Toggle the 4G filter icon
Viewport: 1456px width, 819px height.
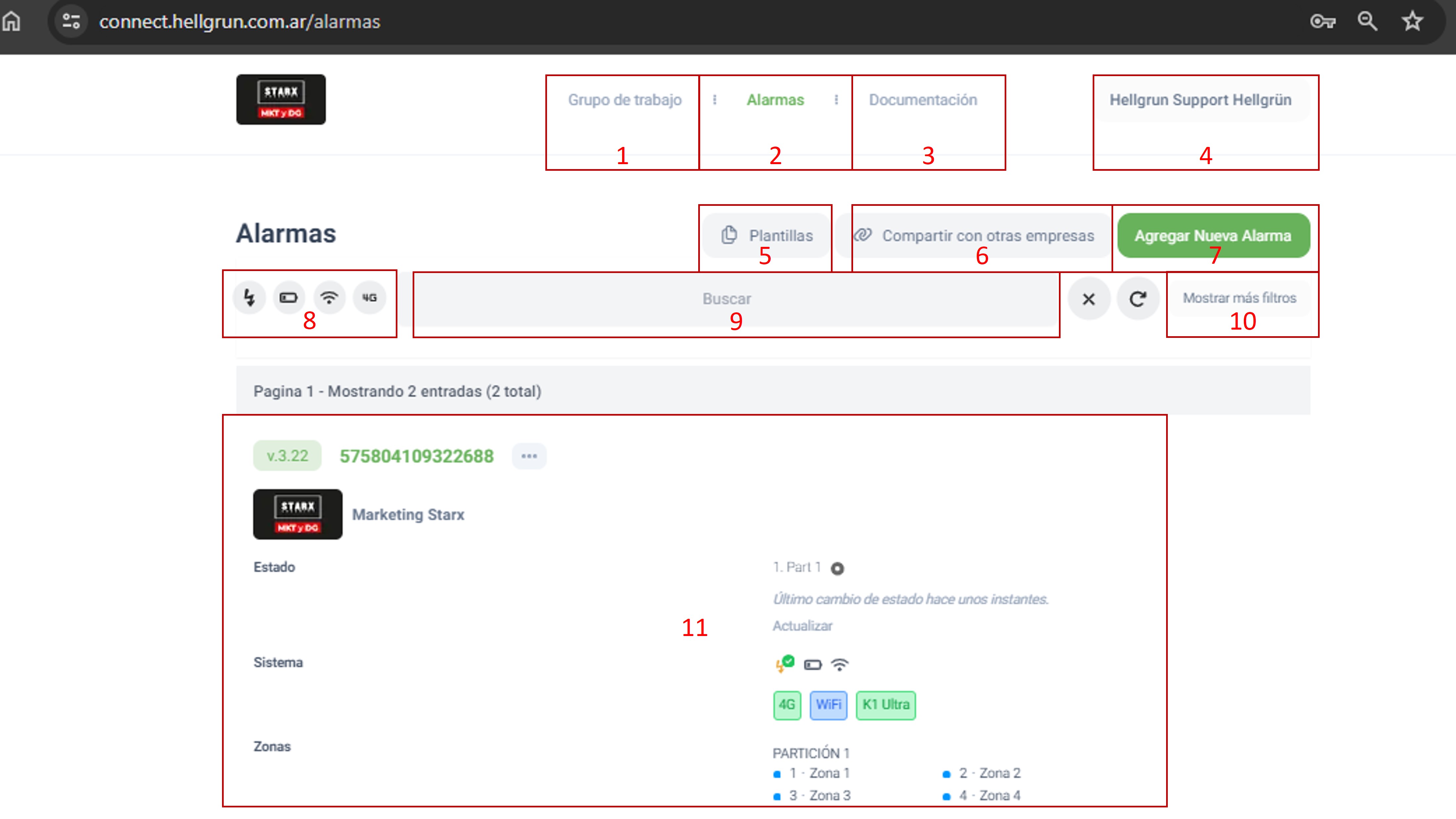point(370,297)
